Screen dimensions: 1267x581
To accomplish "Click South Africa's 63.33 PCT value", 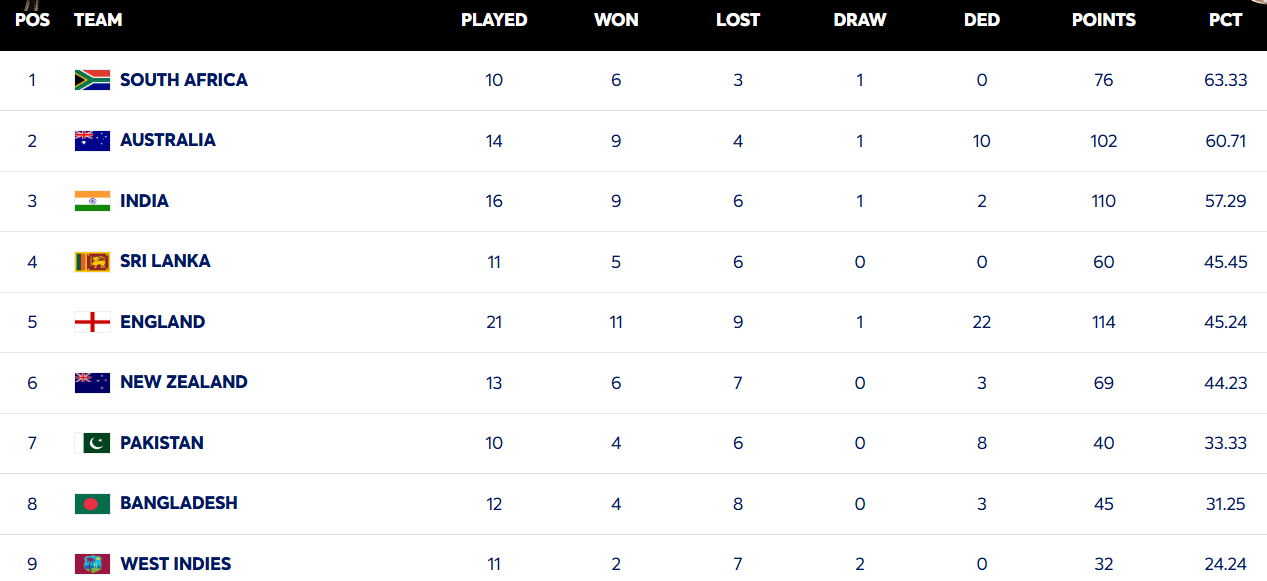I will point(1225,80).
